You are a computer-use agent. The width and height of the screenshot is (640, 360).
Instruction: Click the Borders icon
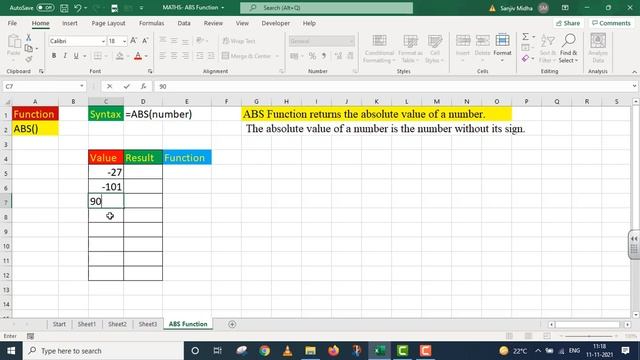[x=98, y=56]
